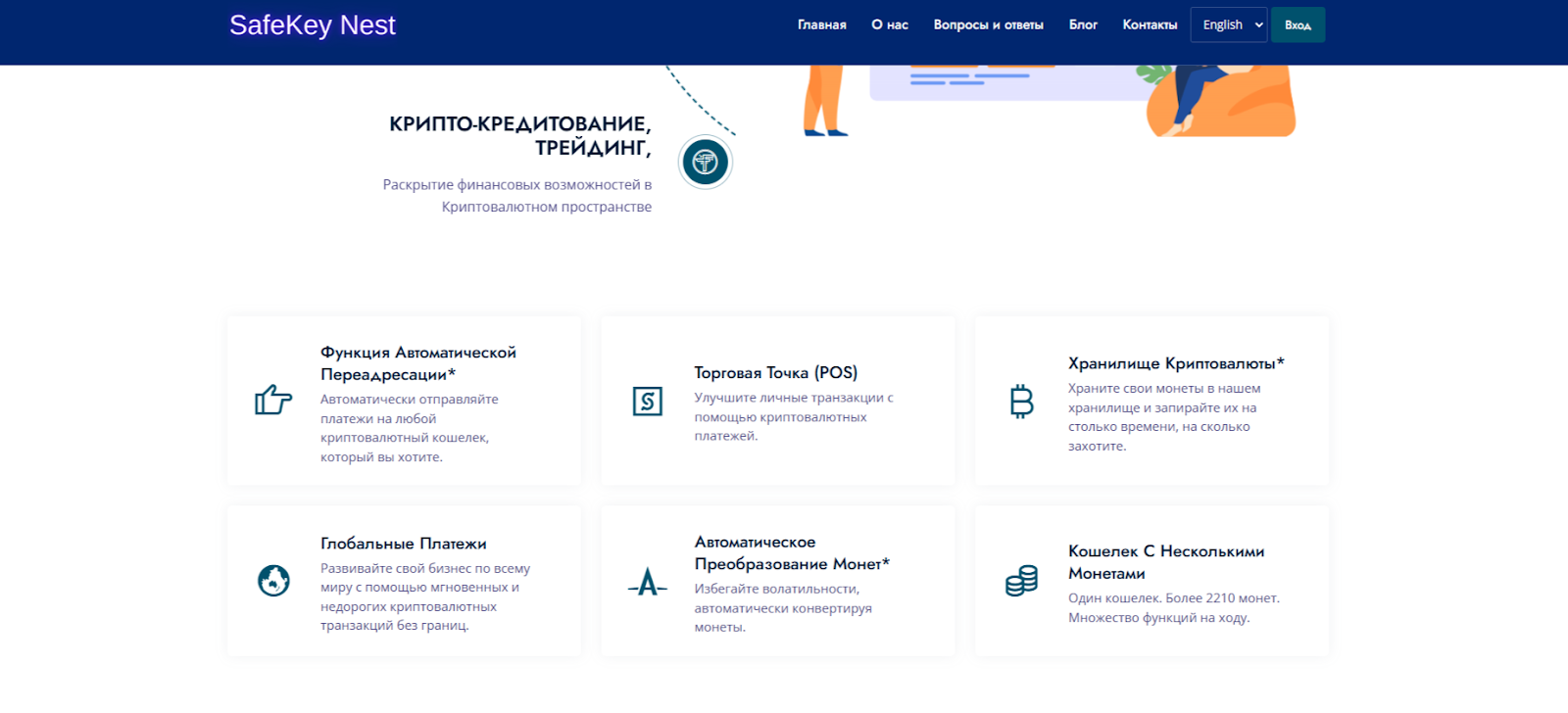Click the round crypto-lending token icon
Viewport: 1568px width, 713px height.
[705, 162]
